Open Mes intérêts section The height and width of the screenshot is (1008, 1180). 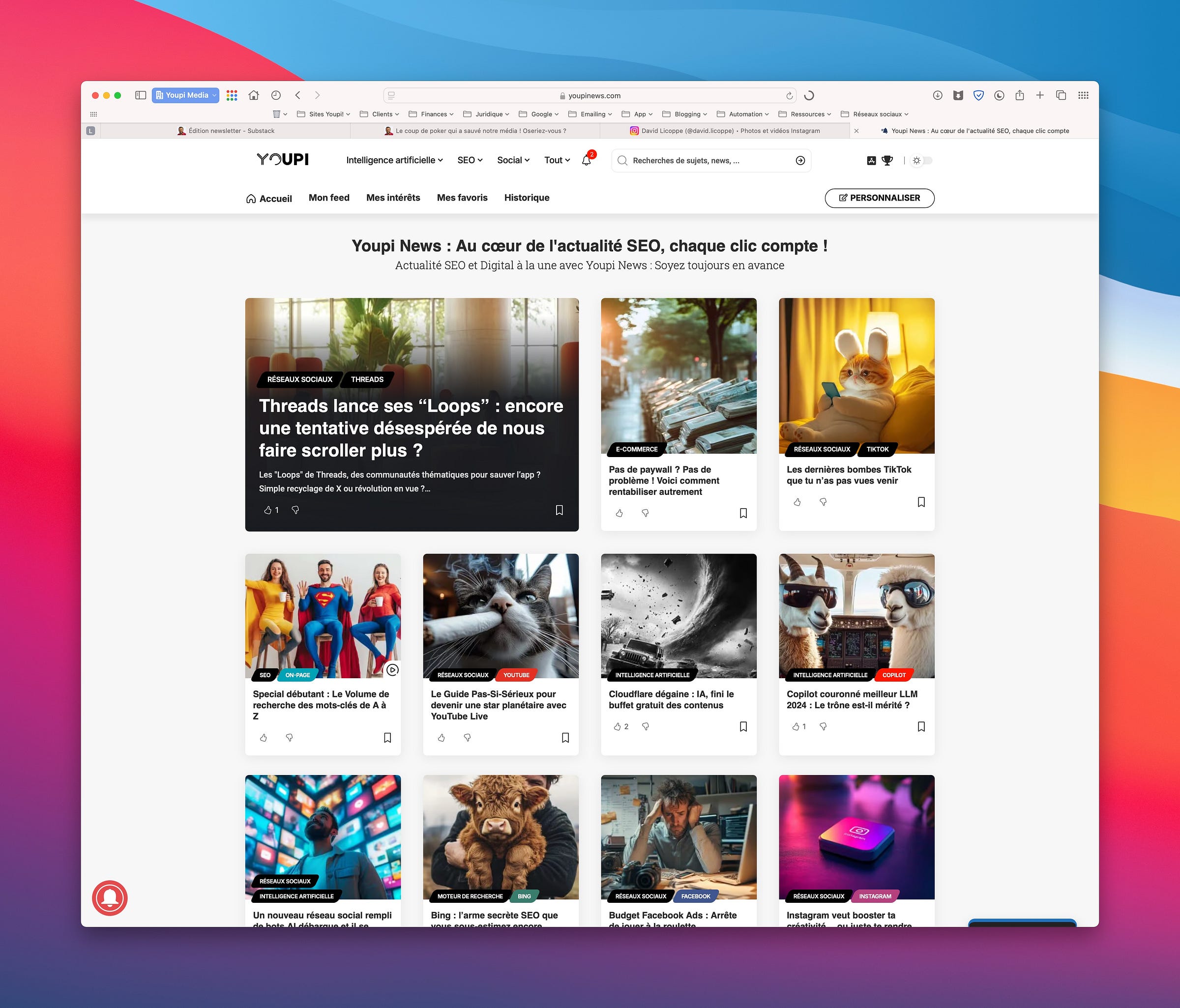(393, 198)
